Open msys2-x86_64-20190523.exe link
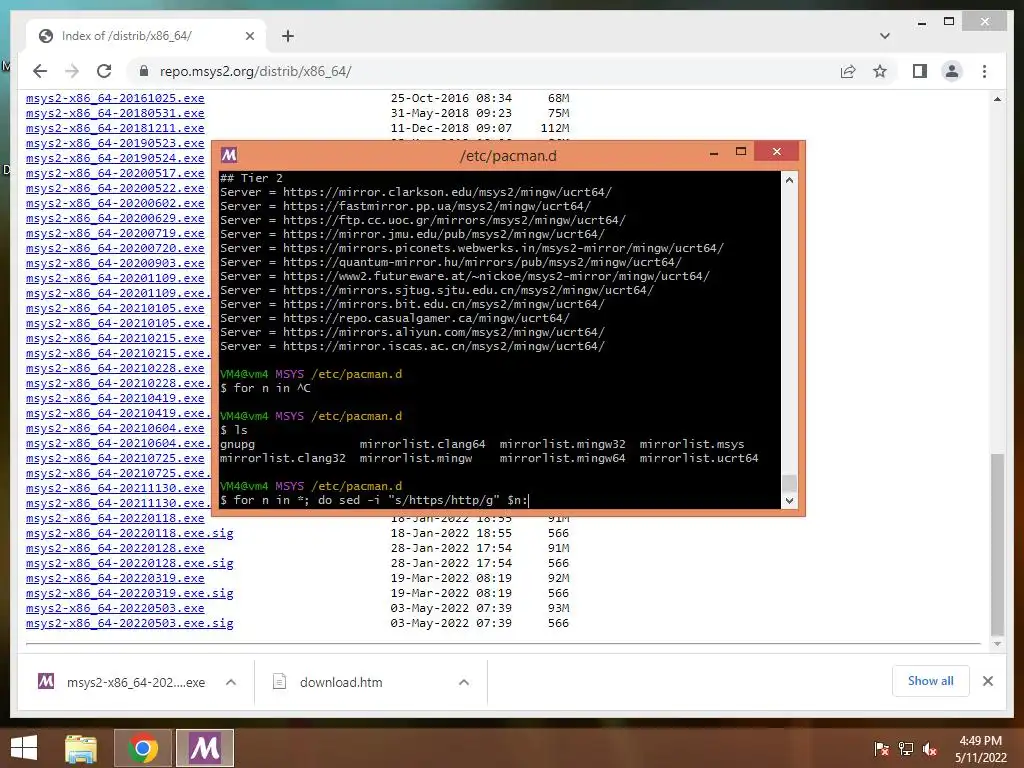The height and width of the screenshot is (768, 1024). coord(115,143)
